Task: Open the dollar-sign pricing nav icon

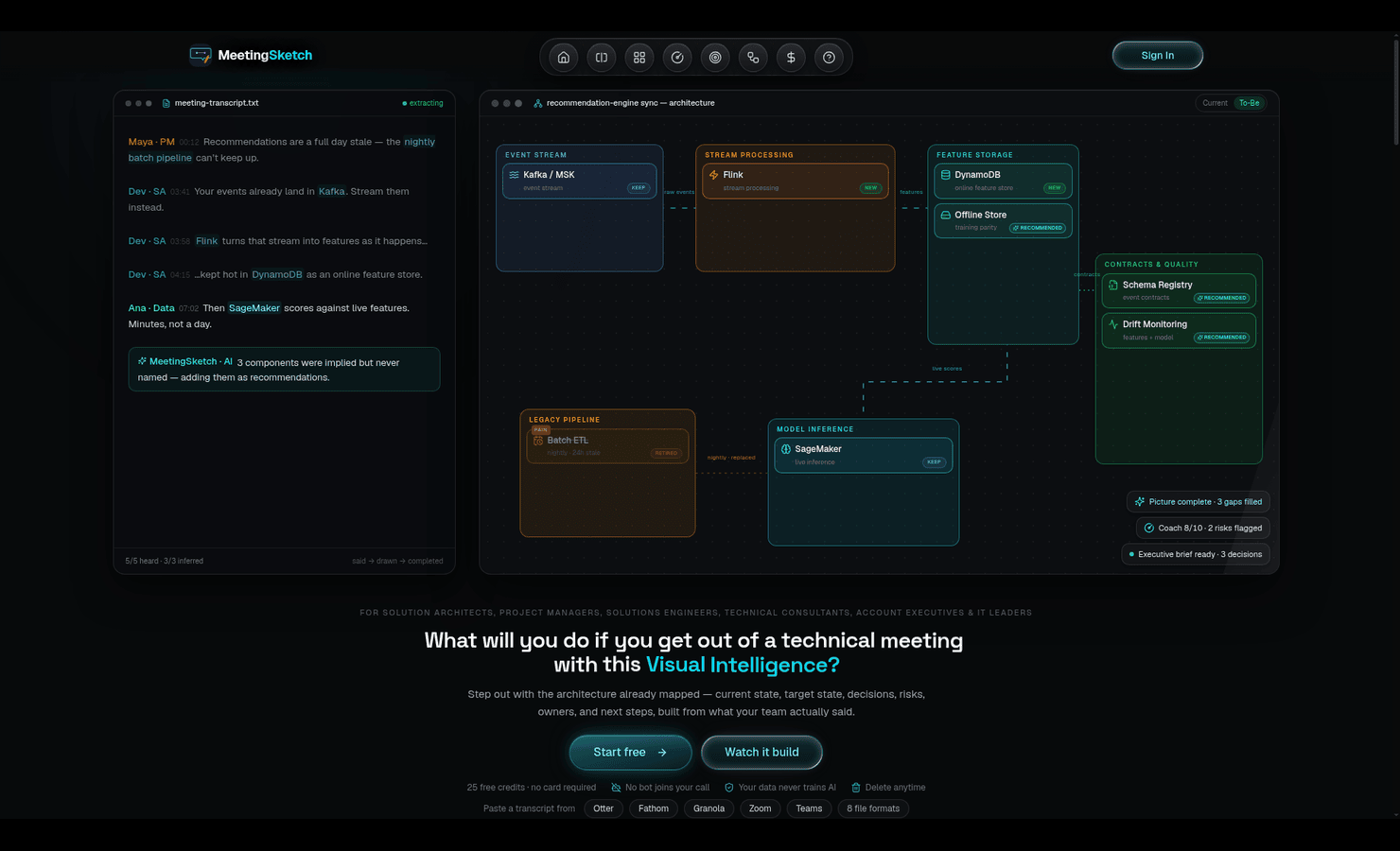Action: [791, 58]
